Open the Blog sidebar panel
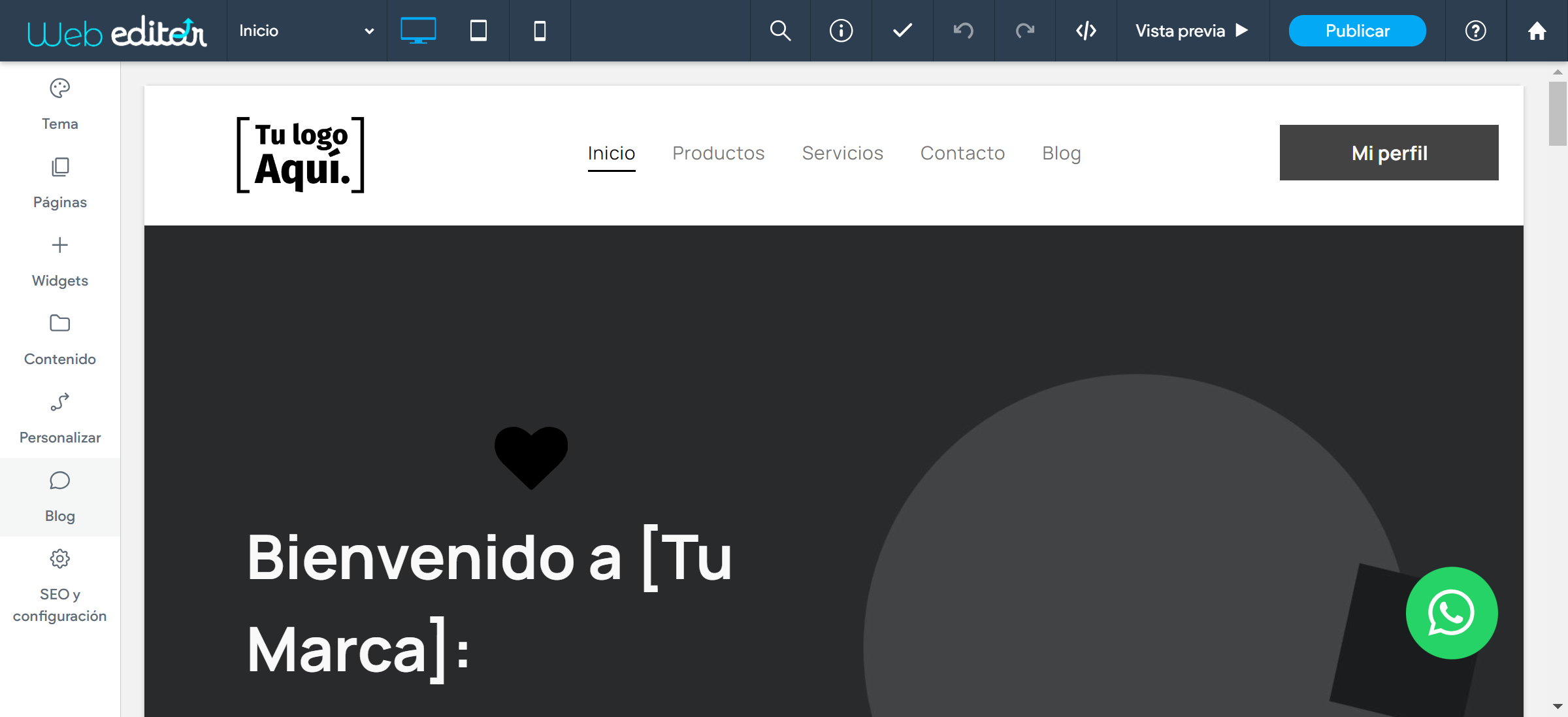This screenshot has height=717, width=1568. point(59,497)
